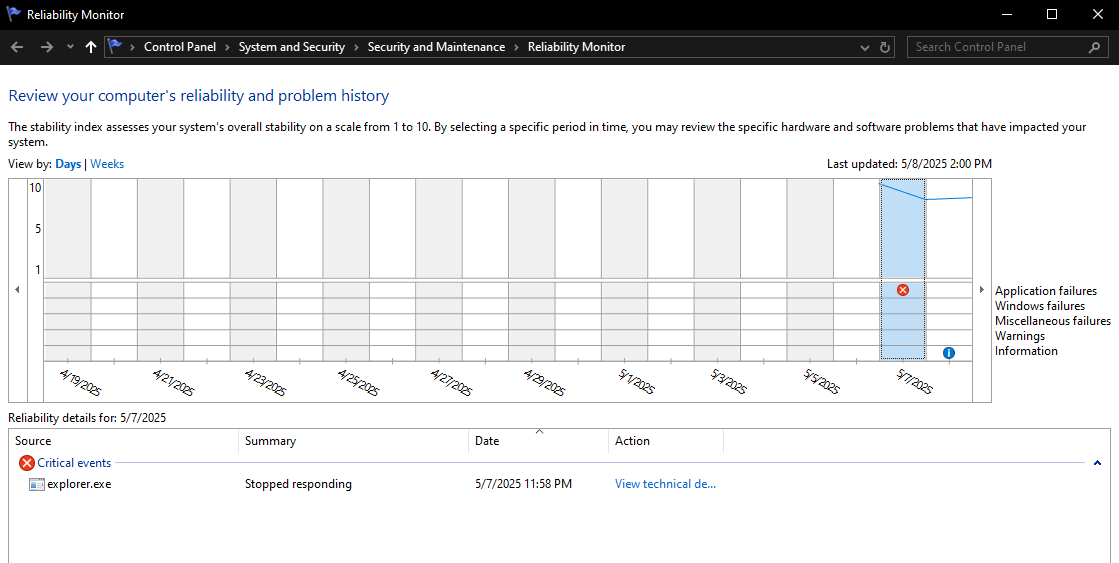Click the search magnifier icon
This screenshot has width=1119, height=563.
point(1094,47)
